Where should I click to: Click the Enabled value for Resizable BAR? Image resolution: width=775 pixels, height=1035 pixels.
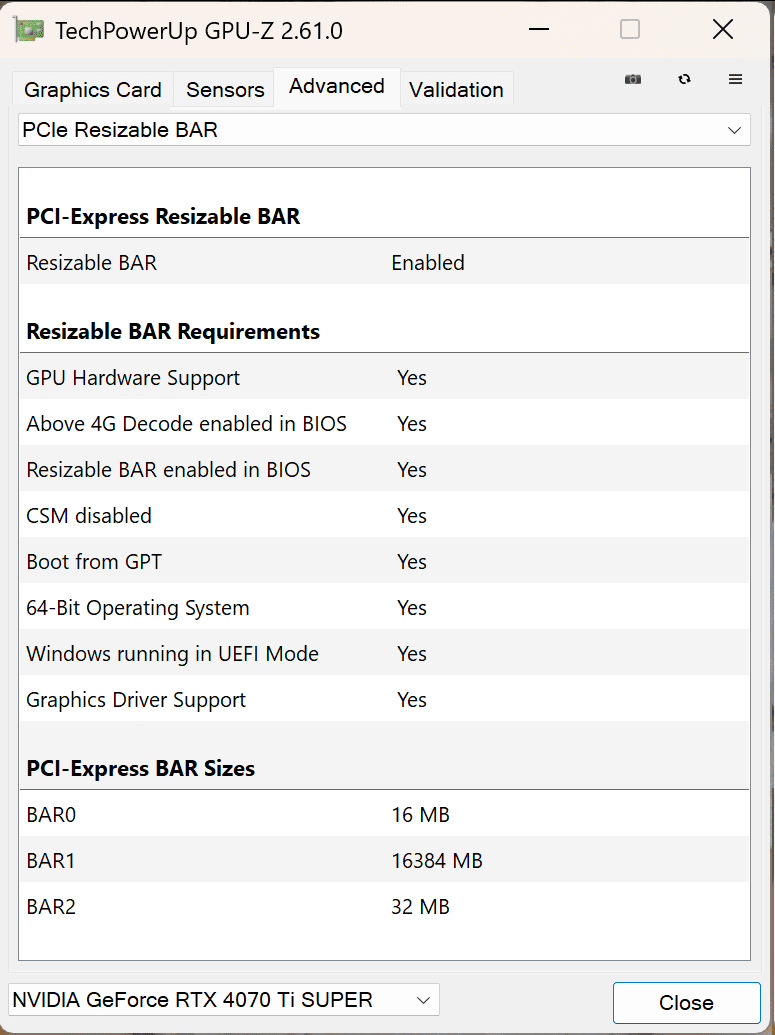coord(428,263)
